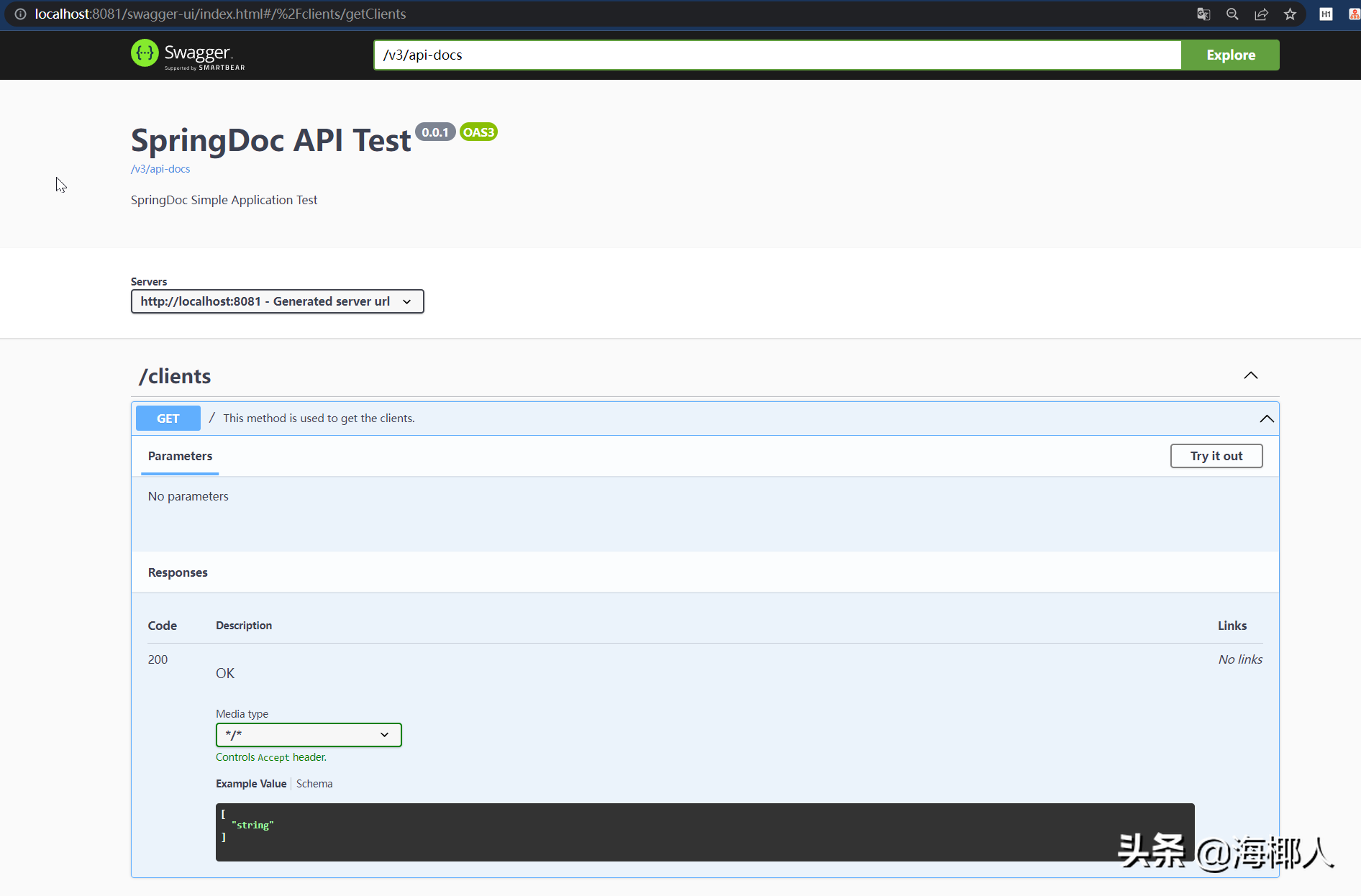
Task: Click the browser address bar URL
Action: click(x=220, y=14)
